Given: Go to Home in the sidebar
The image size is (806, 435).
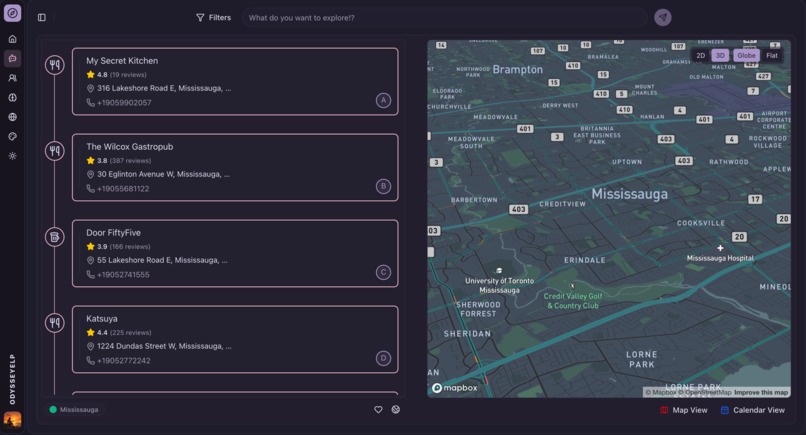Looking at the screenshot, I should [x=12, y=39].
